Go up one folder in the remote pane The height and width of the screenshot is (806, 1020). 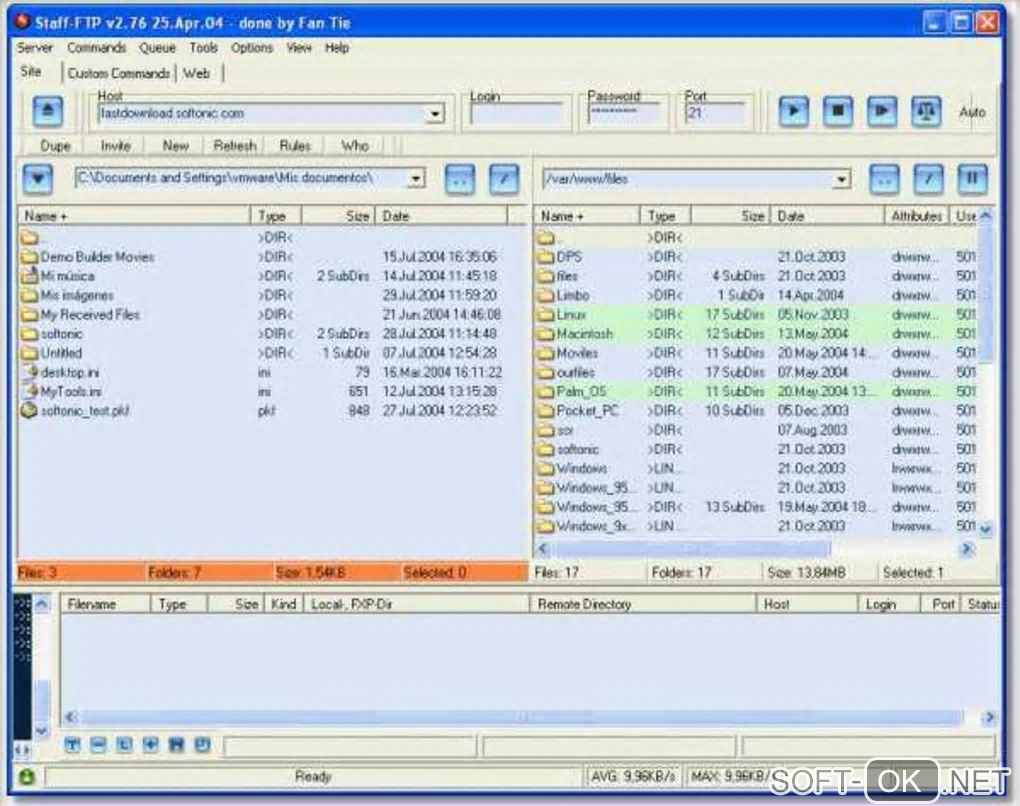[884, 179]
